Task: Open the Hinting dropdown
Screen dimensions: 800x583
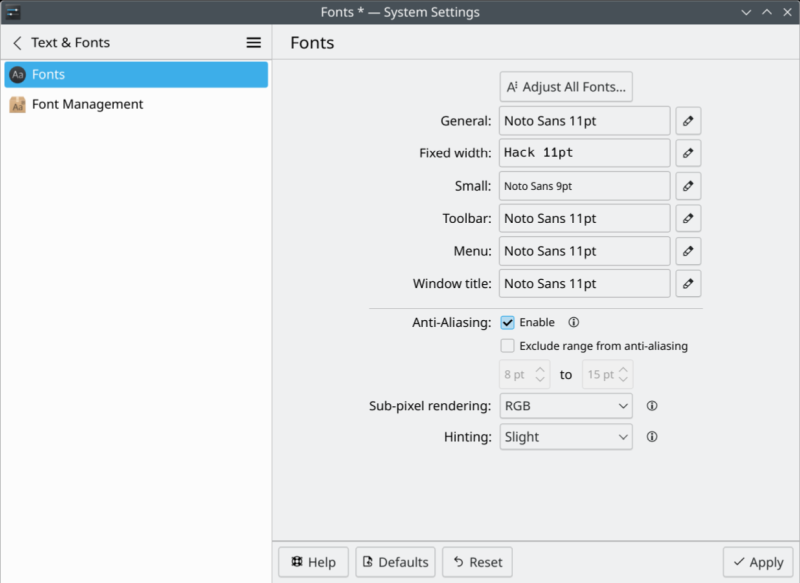Action: click(566, 437)
